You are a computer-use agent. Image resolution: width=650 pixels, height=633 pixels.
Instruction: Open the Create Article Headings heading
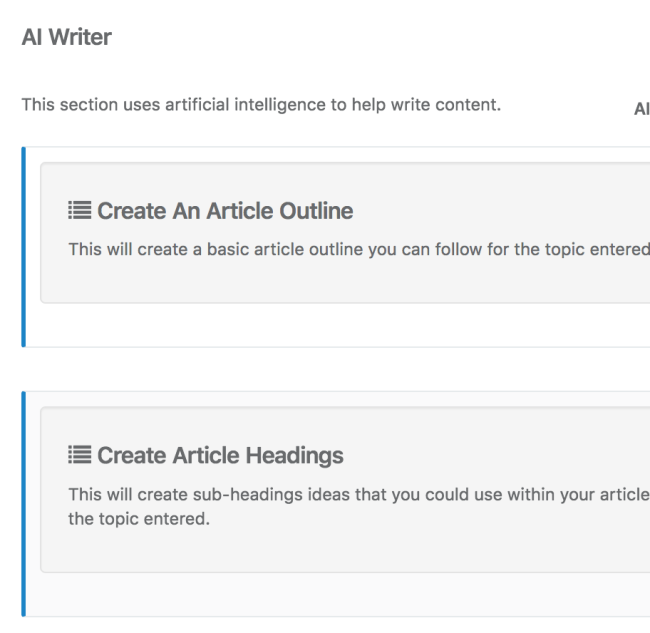(x=220, y=455)
